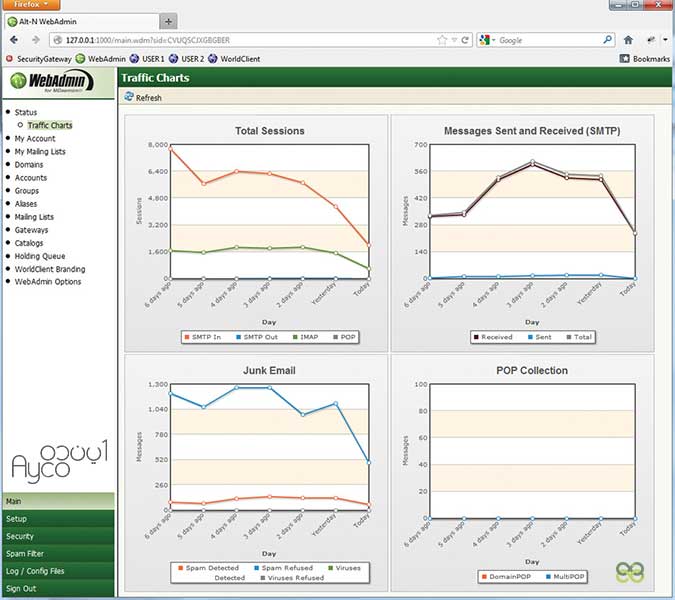
Task: Open the Firefox application menu dropdown
Action: click(x=38, y=5)
